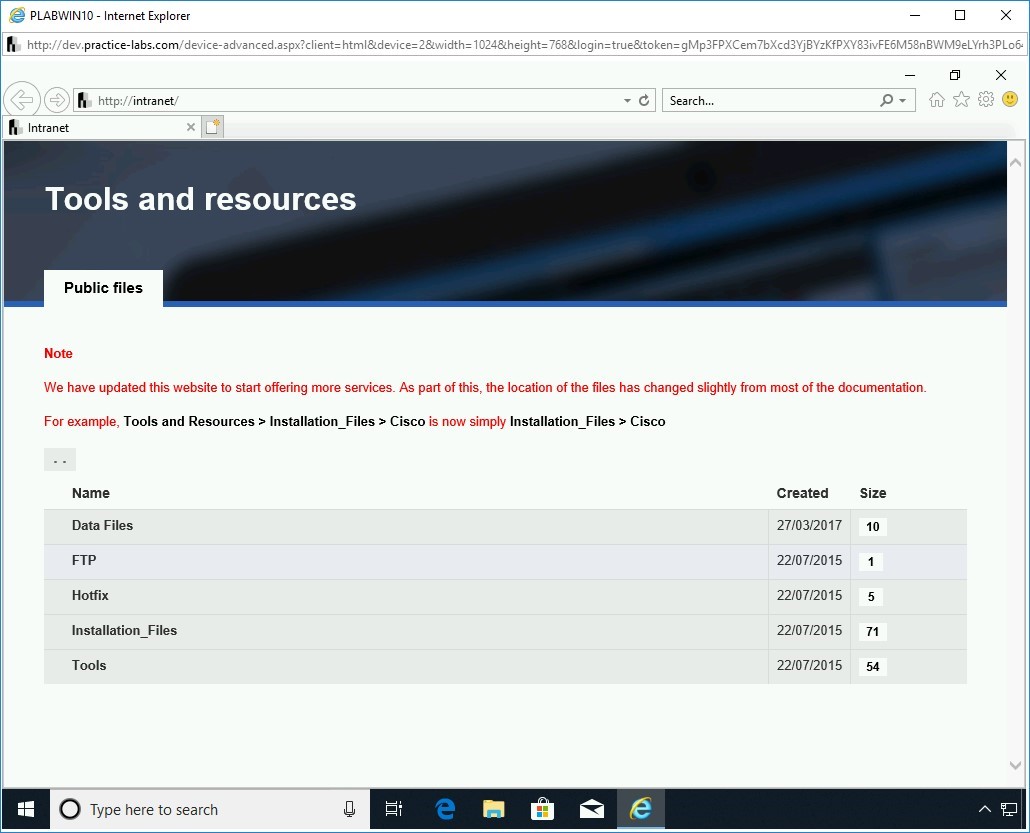1030x833 pixels.
Task: Open Task View from the taskbar
Action: pyautogui.click(x=393, y=809)
